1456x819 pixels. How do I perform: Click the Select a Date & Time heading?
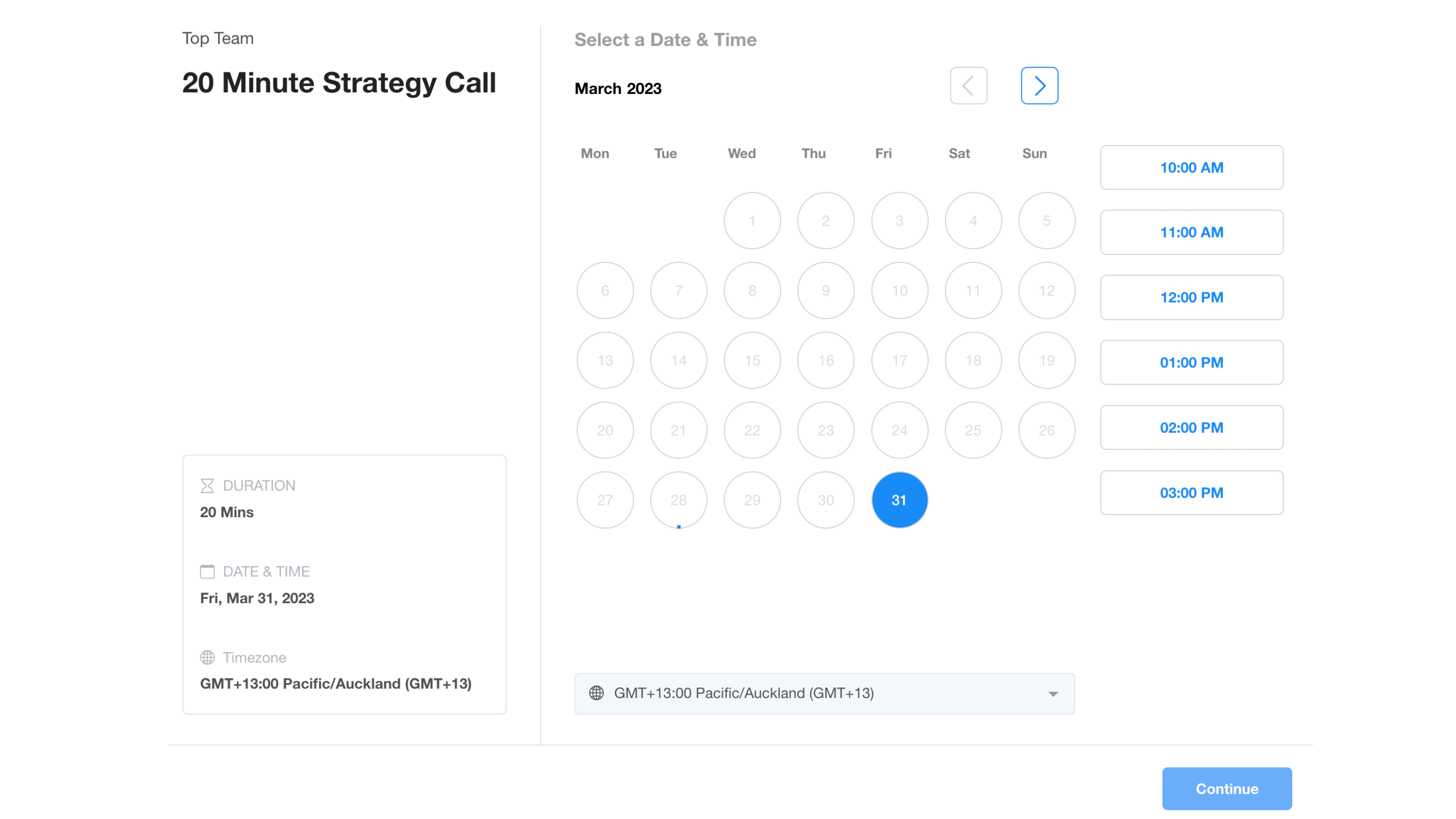[x=665, y=39]
